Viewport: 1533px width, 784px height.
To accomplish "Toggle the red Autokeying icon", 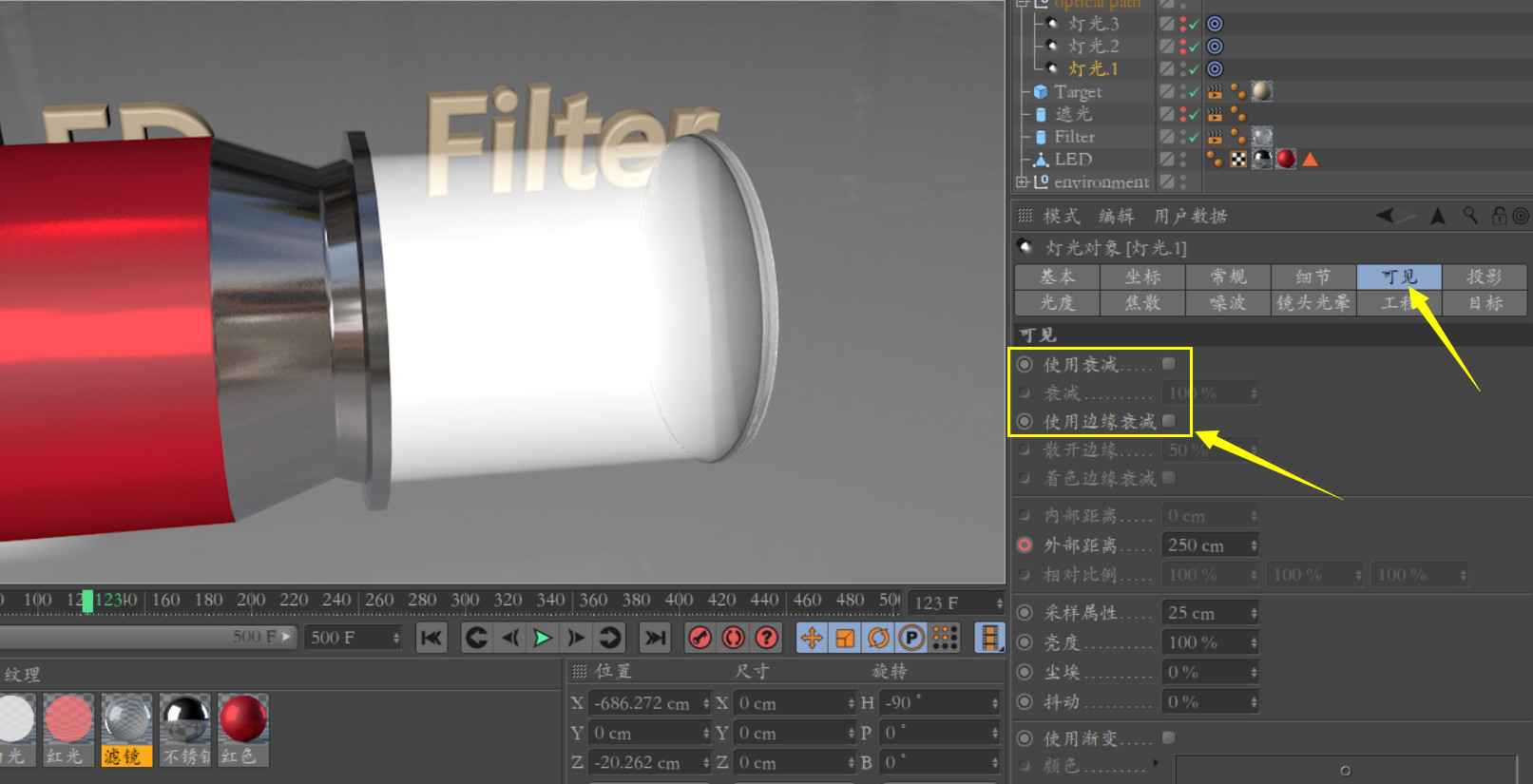I will [734, 638].
